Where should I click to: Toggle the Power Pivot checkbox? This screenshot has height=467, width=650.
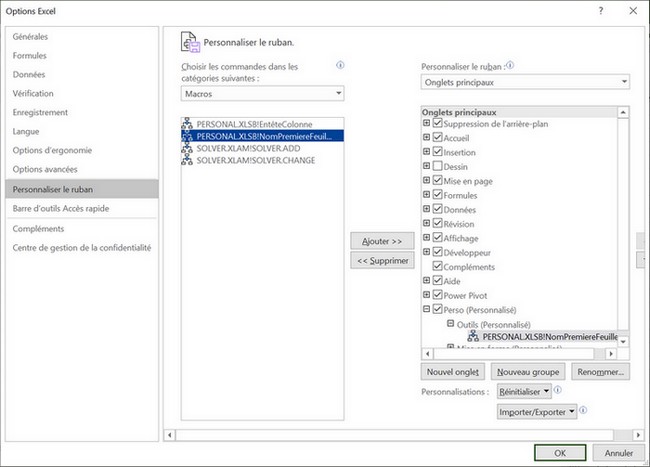point(437,295)
